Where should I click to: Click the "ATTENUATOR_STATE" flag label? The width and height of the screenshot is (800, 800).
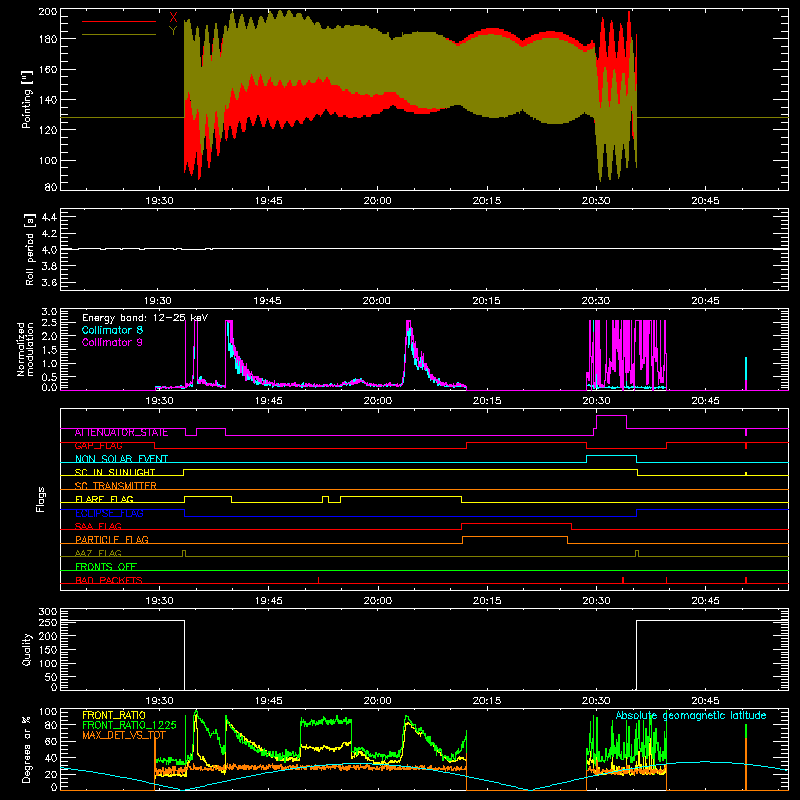click(121, 433)
